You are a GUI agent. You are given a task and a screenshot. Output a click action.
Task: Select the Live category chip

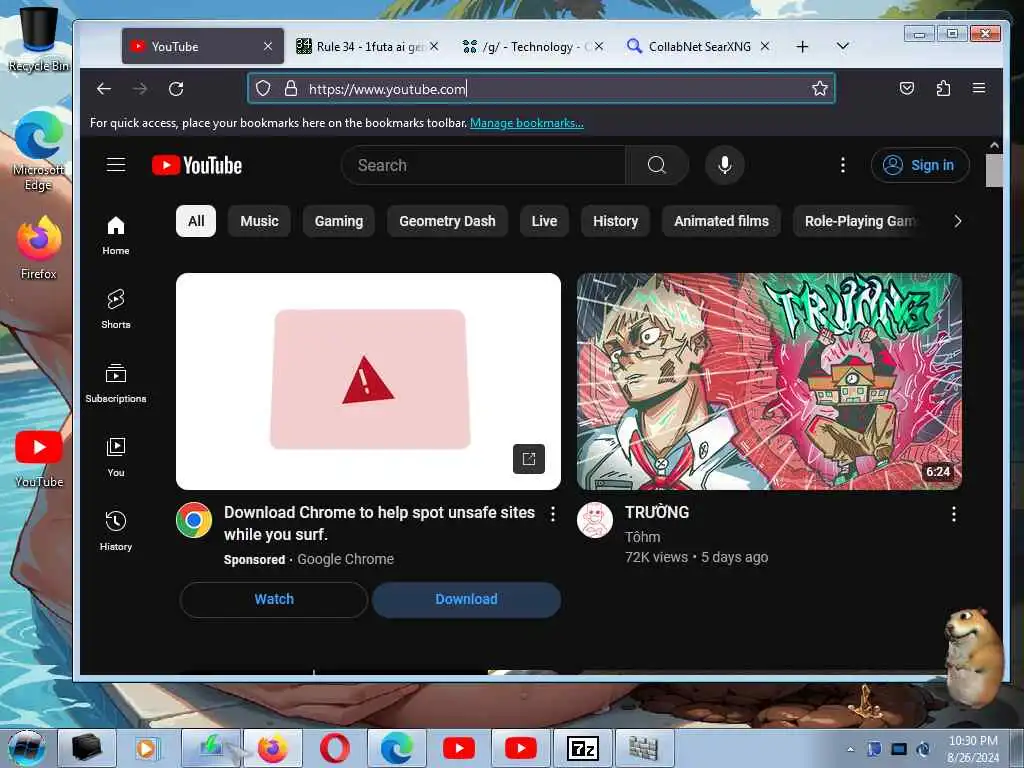(544, 221)
